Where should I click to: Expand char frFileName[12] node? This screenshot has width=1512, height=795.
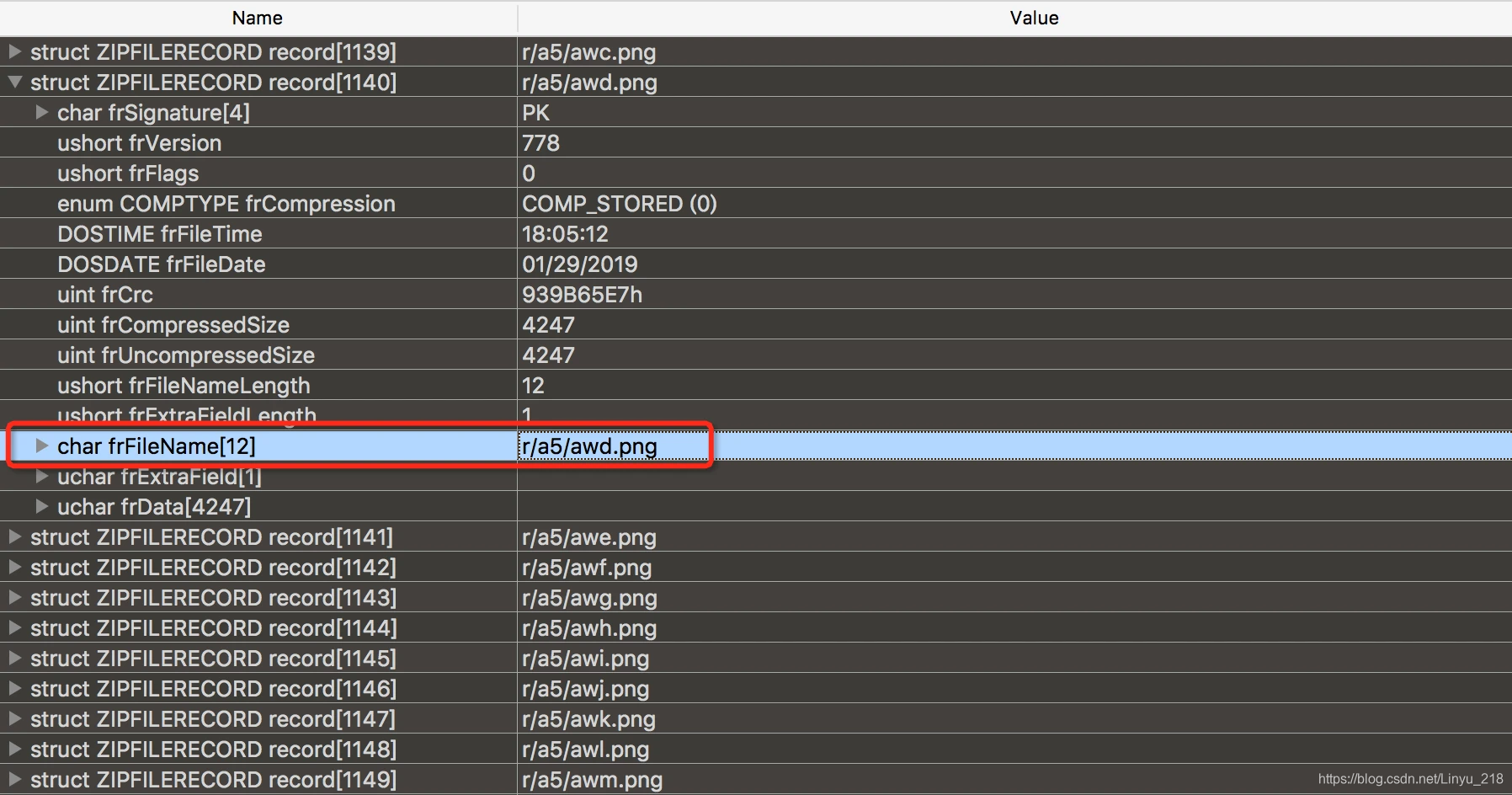[x=41, y=446]
